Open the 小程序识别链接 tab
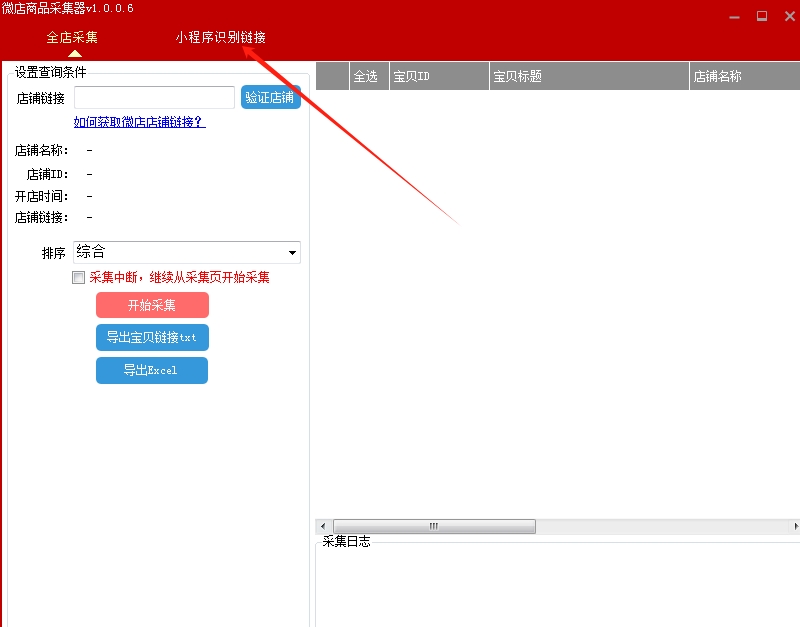The width and height of the screenshot is (800, 627). pos(220,37)
